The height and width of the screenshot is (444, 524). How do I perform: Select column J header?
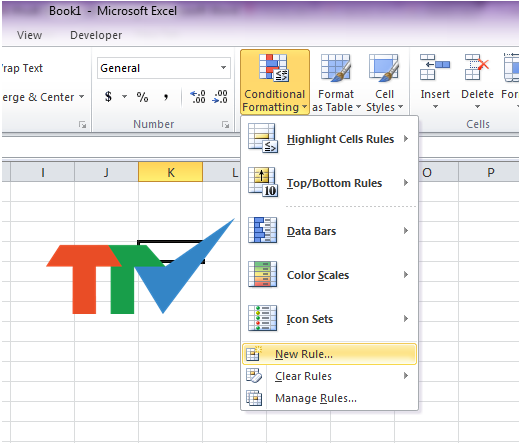pyautogui.click(x=106, y=172)
